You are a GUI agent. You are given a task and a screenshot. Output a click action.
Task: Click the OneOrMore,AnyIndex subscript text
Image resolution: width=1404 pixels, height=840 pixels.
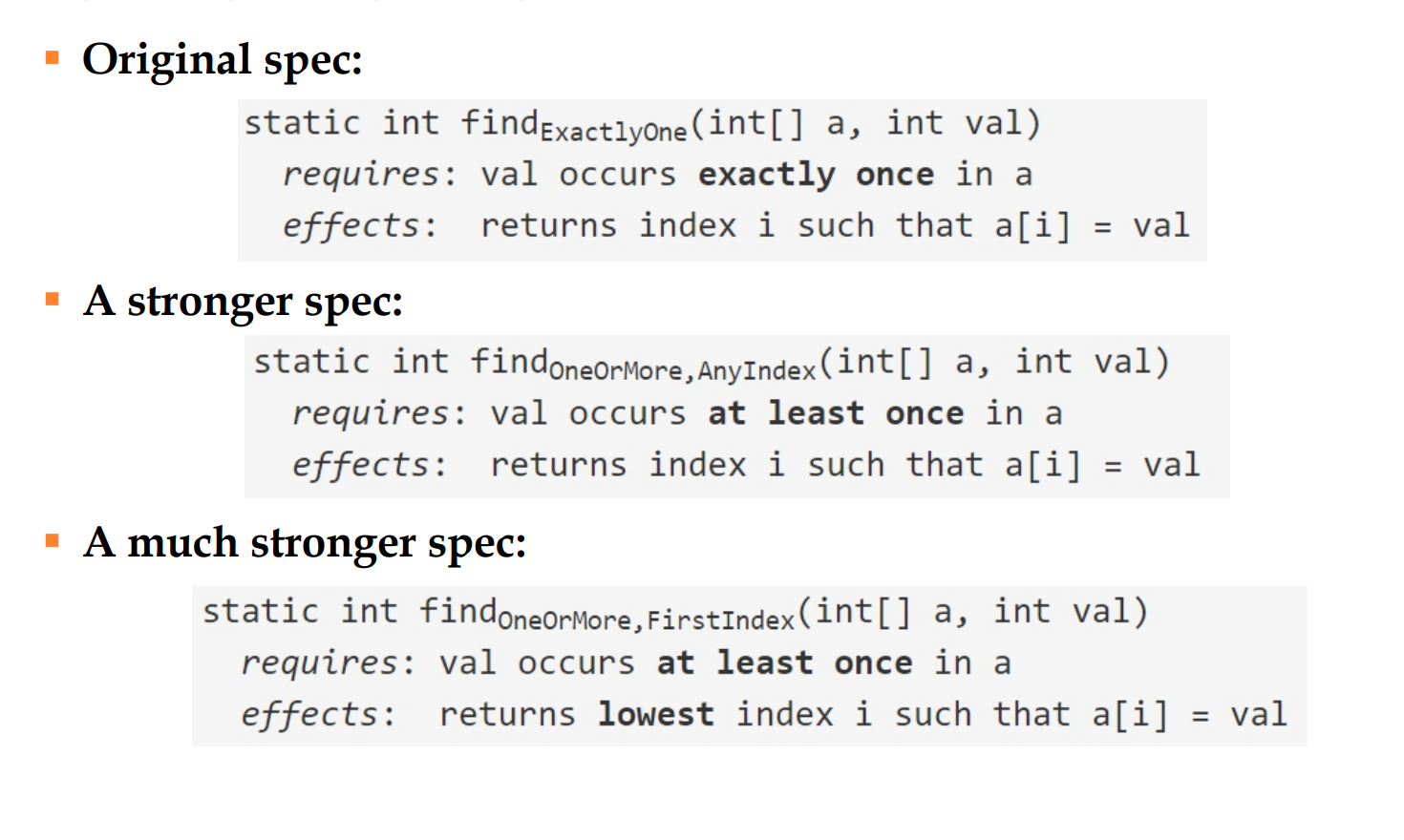[684, 370]
